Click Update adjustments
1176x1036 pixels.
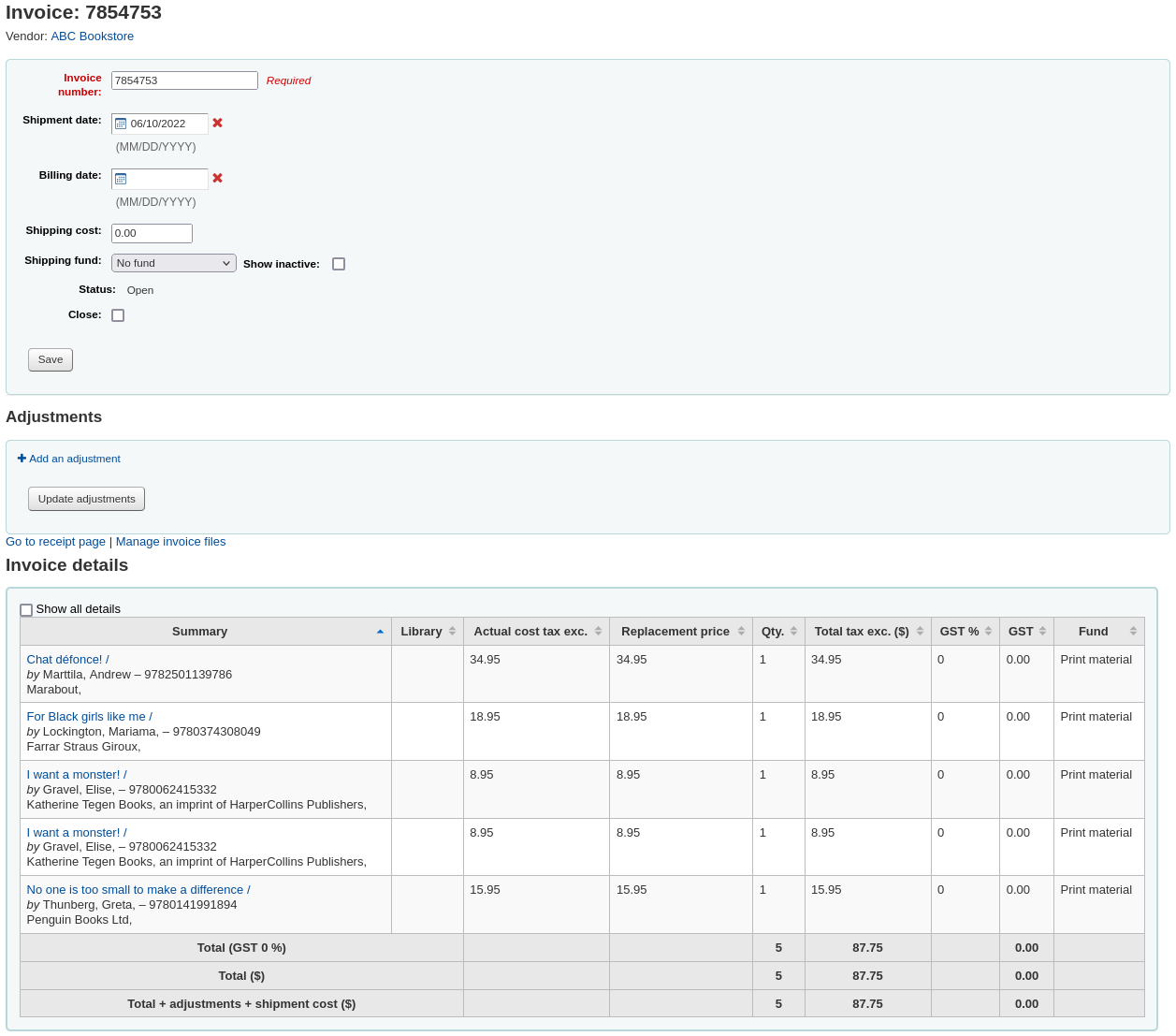(86, 498)
